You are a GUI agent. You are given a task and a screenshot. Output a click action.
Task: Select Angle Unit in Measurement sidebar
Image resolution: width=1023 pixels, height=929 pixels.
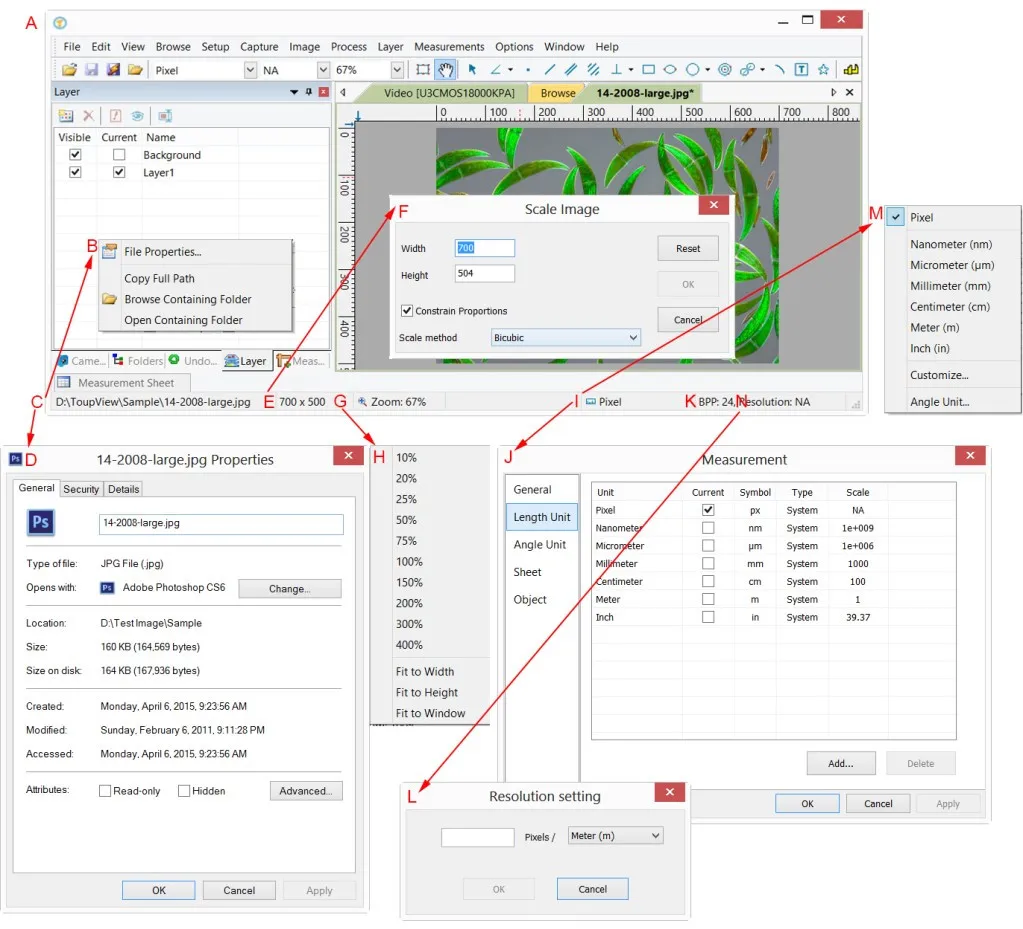(x=542, y=544)
